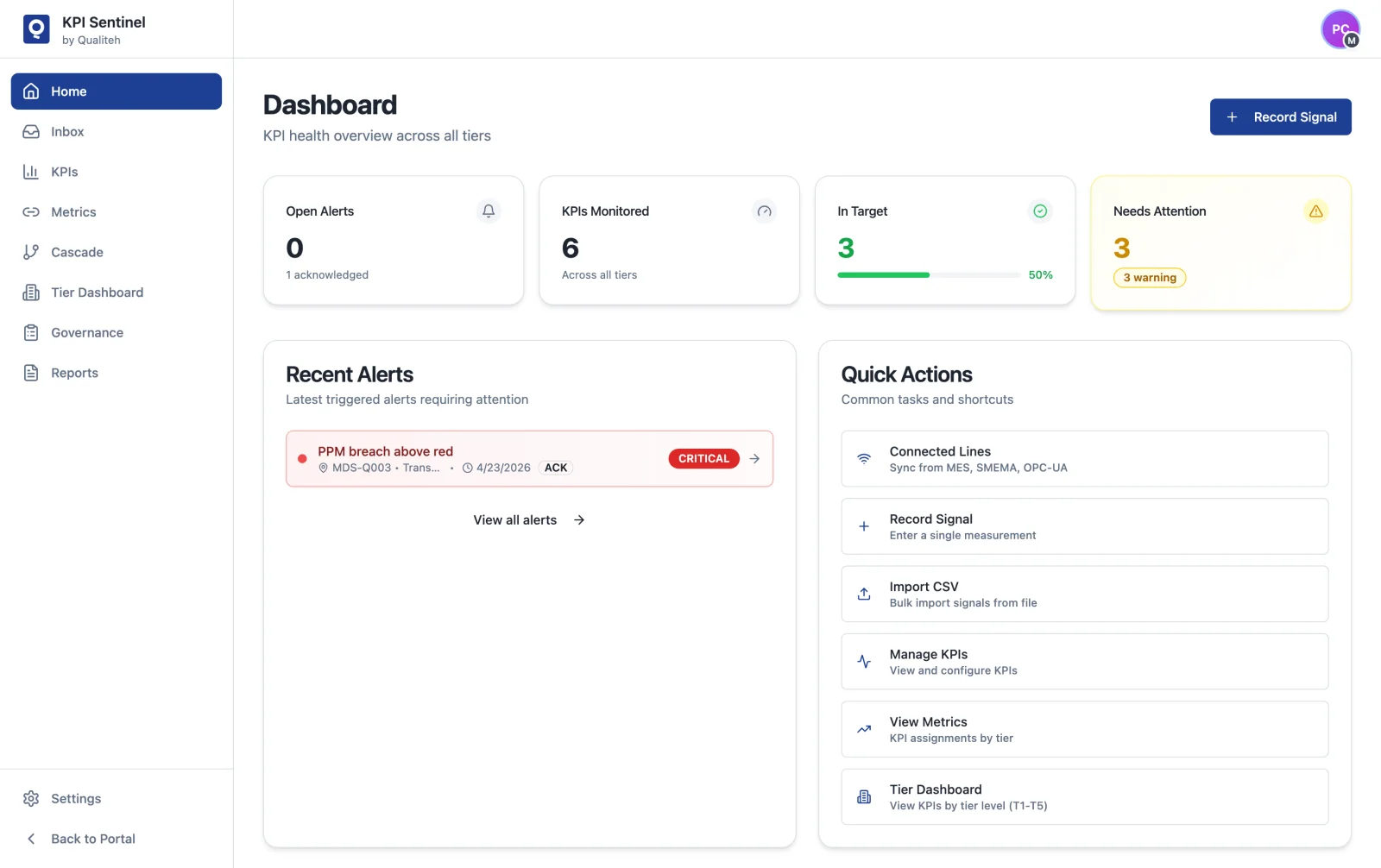Click the location pin icon before MDS-Q003
1381x868 pixels.
point(324,469)
